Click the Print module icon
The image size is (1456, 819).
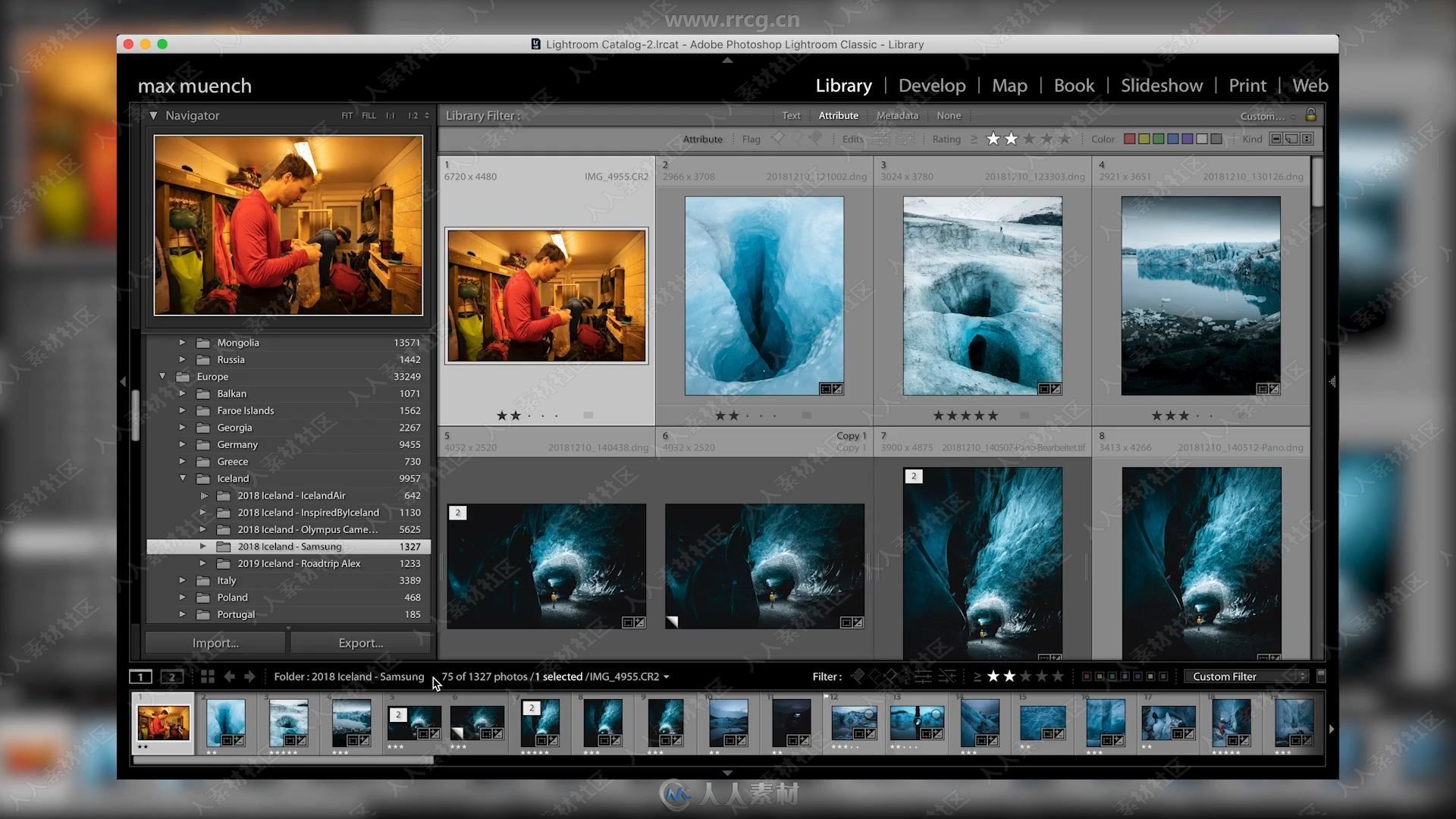(x=1248, y=85)
